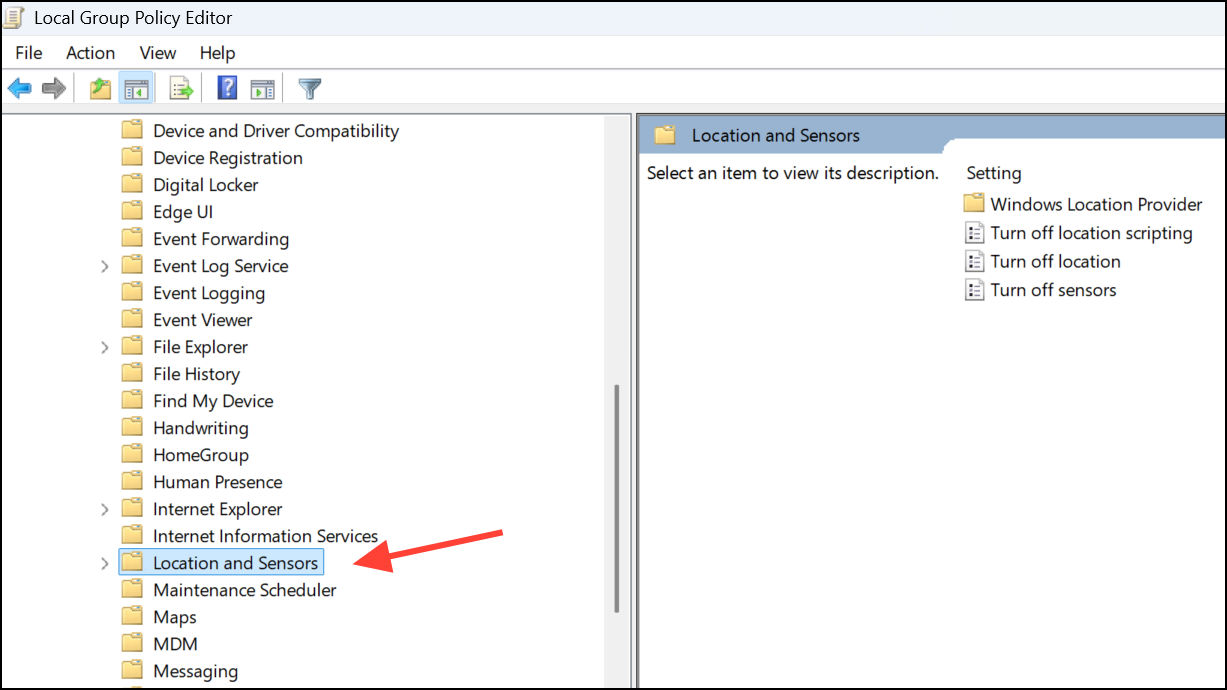The width and height of the screenshot is (1227, 690).
Task: Click the Export List toolbar icon
Action: pos(181,89)
